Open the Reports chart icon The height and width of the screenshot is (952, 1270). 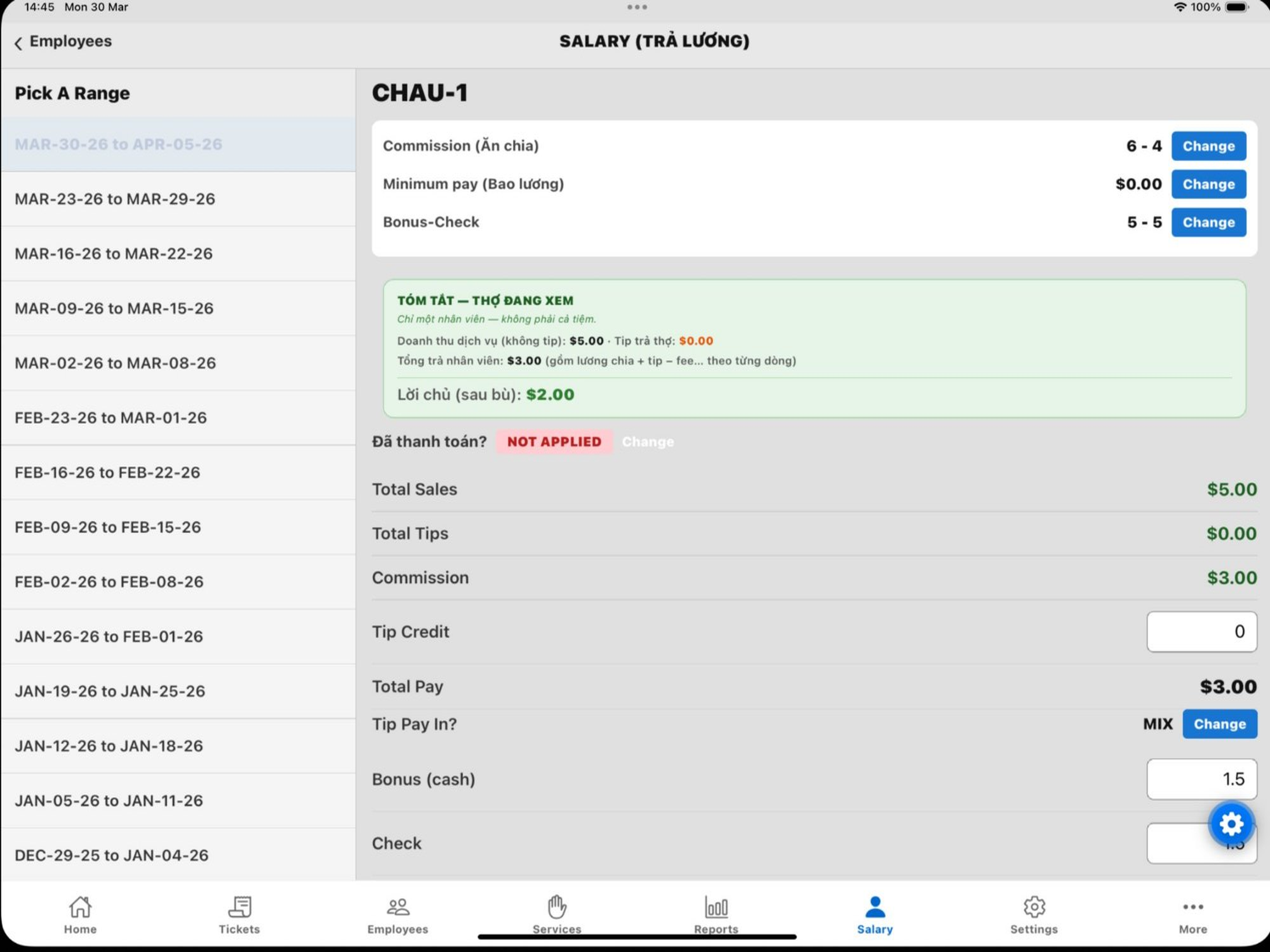click(716, 907)
